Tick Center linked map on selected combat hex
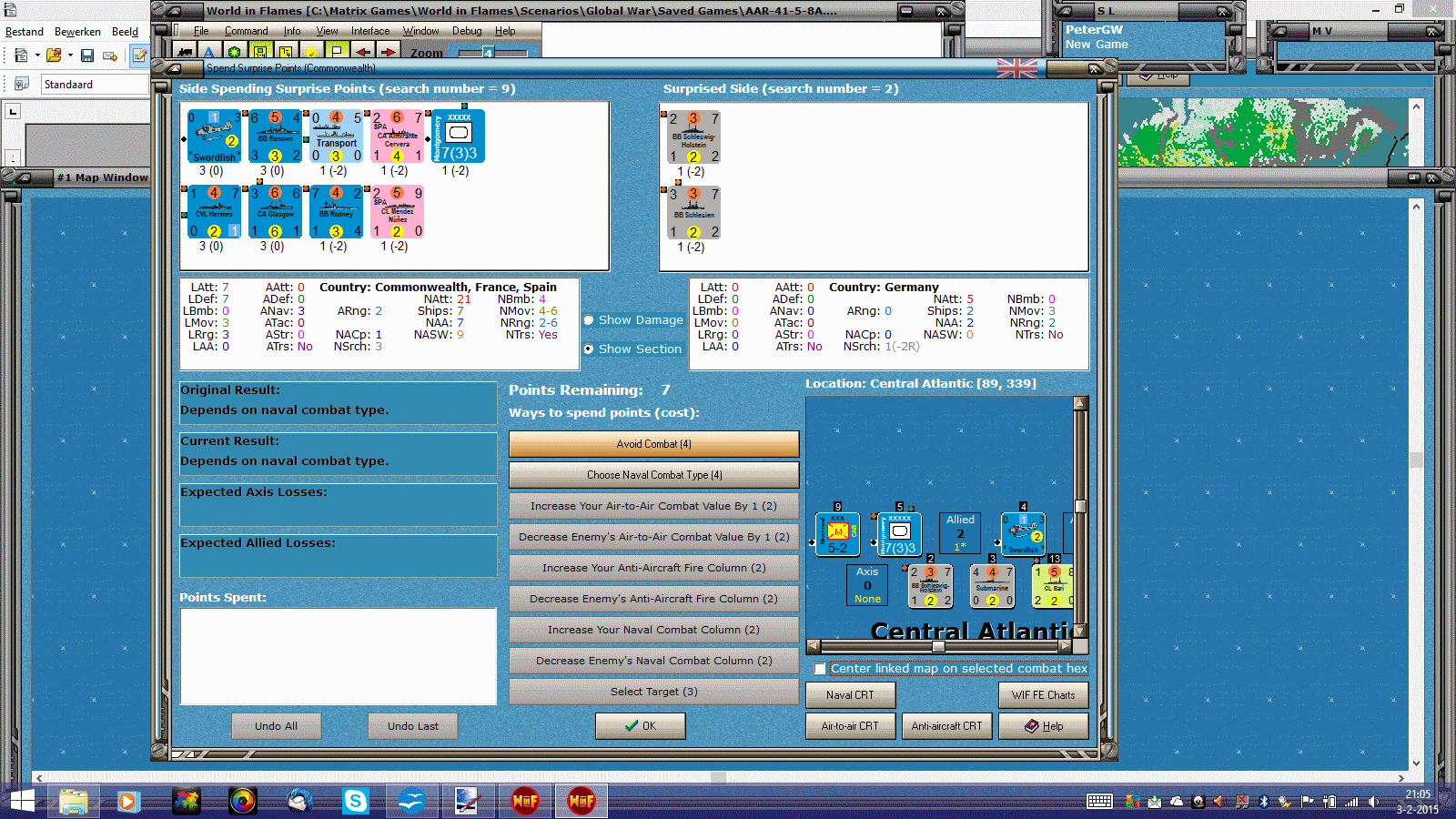This screenshot has width=1456, height=819. 820,669
